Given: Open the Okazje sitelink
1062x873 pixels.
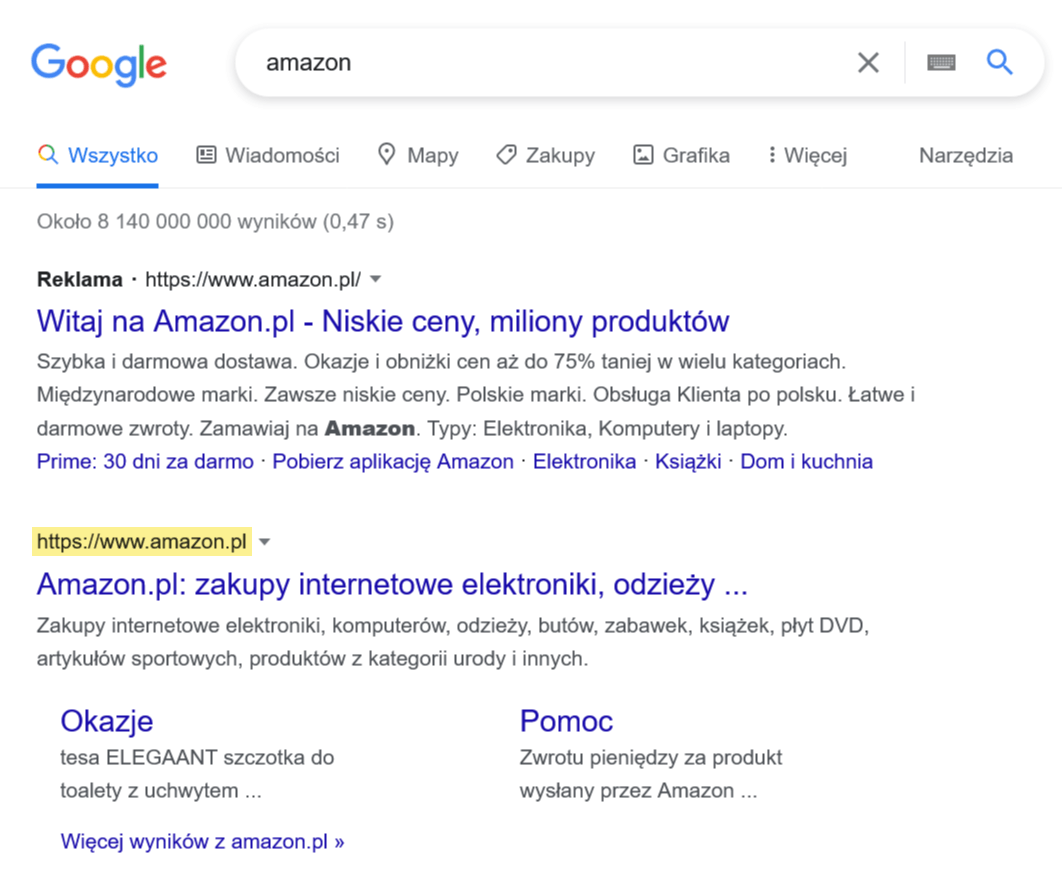Looking at the screenshot, I should tap(107, 720).
